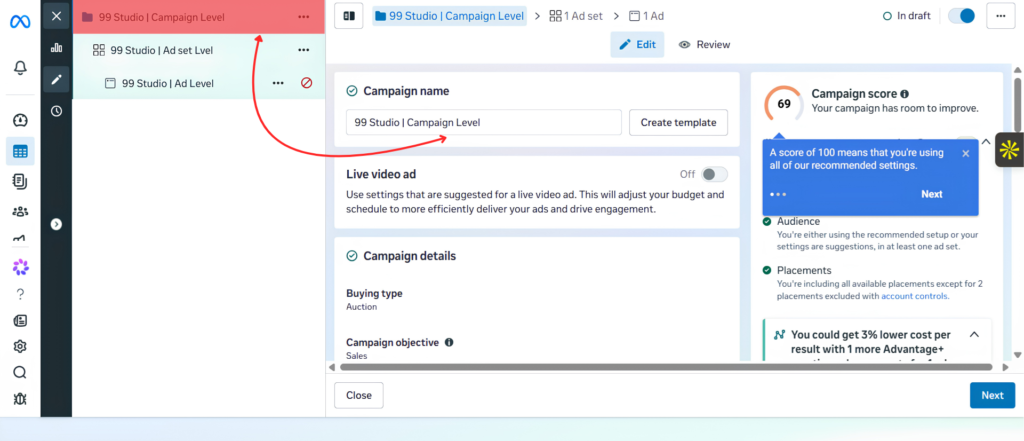Open more options for Campaign Level row

tap(304, 17)
